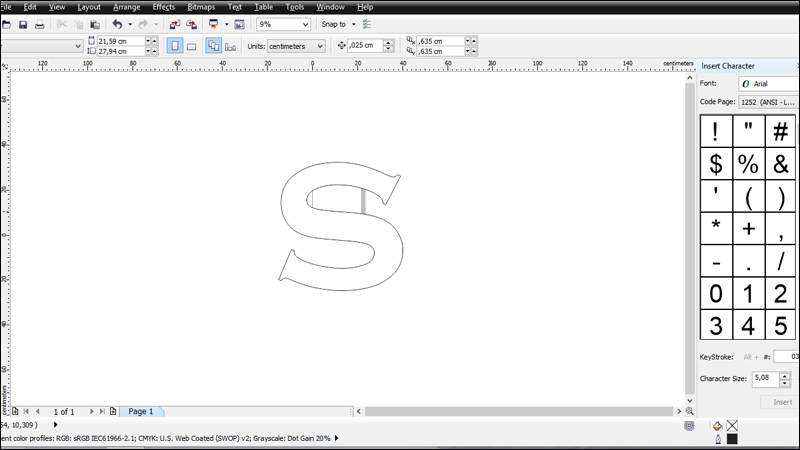Select Portrait page orientation
The width and height of the screenshot is (800, 450).
pyautogui.click(x=175, y=46)
